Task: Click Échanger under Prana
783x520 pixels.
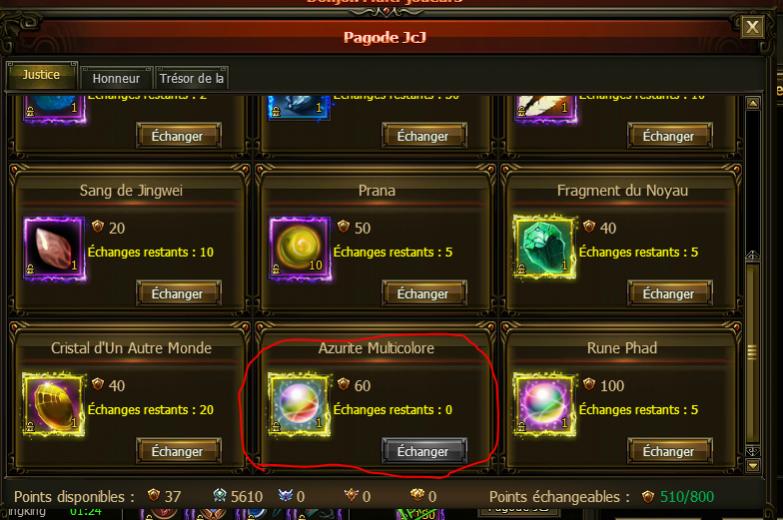Action: click(x=424, y=293)
